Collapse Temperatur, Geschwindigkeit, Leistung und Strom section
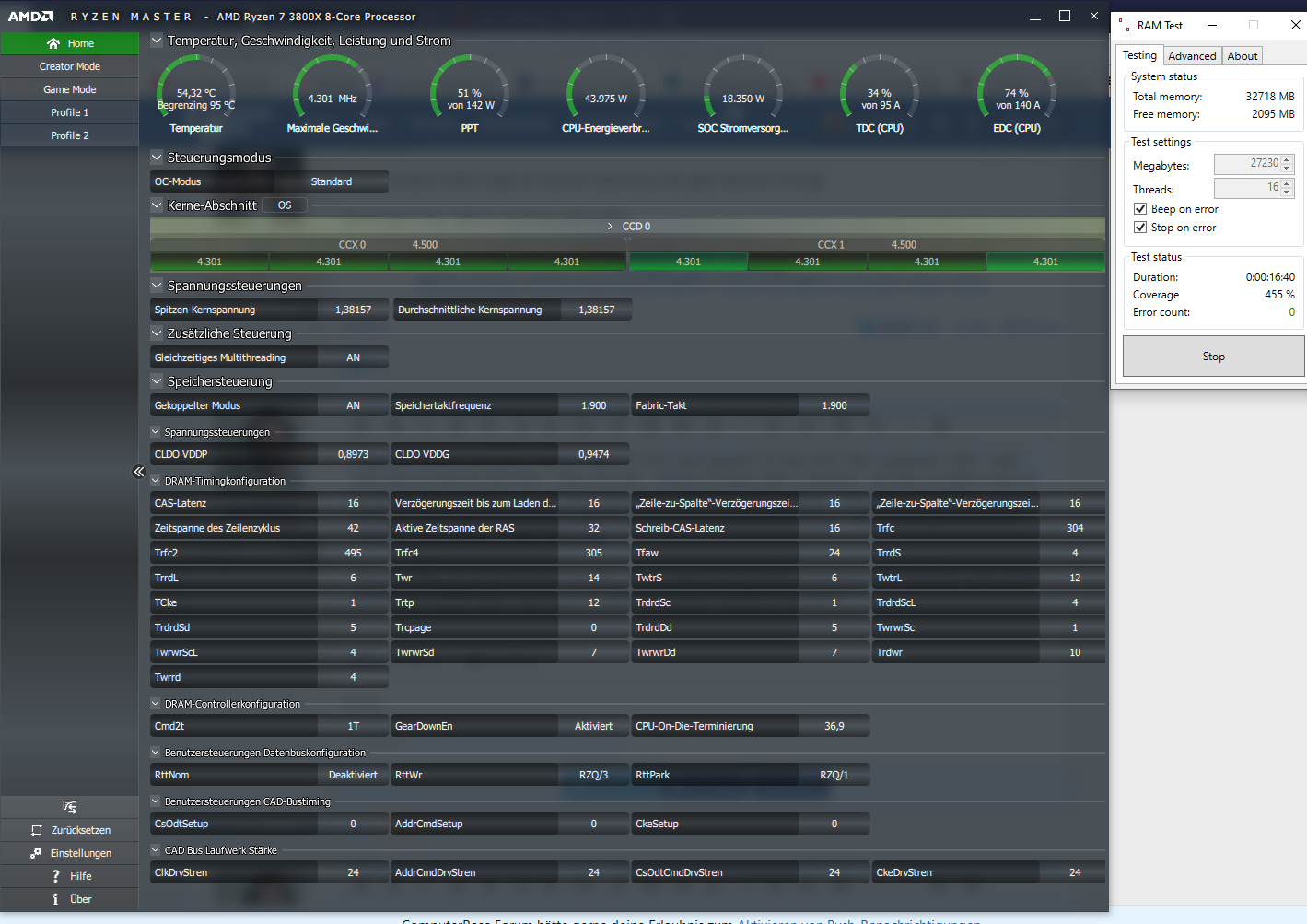1307x924 pixels. click(157, 41)
